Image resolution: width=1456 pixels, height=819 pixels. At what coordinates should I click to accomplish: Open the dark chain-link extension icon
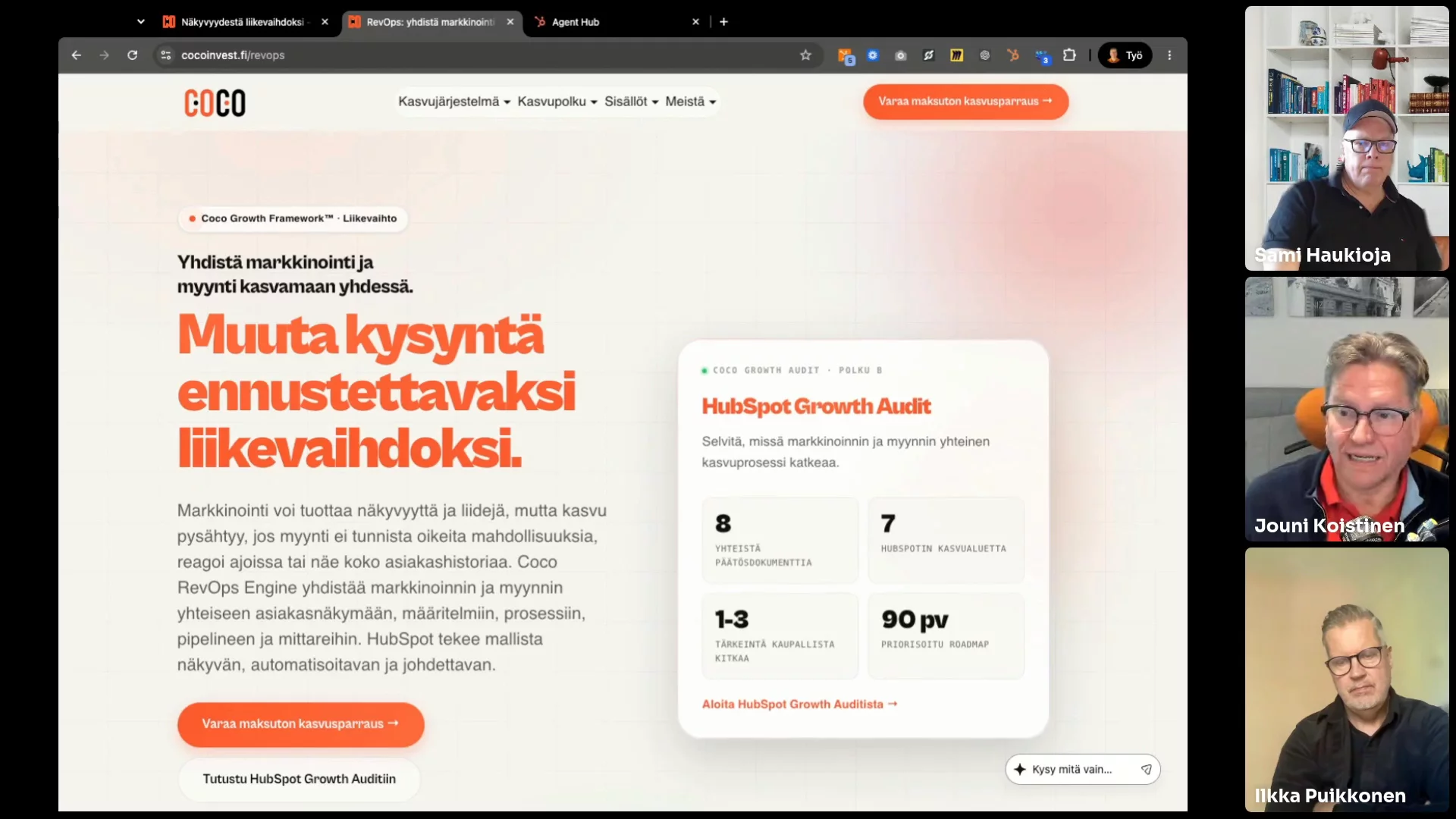928,55
